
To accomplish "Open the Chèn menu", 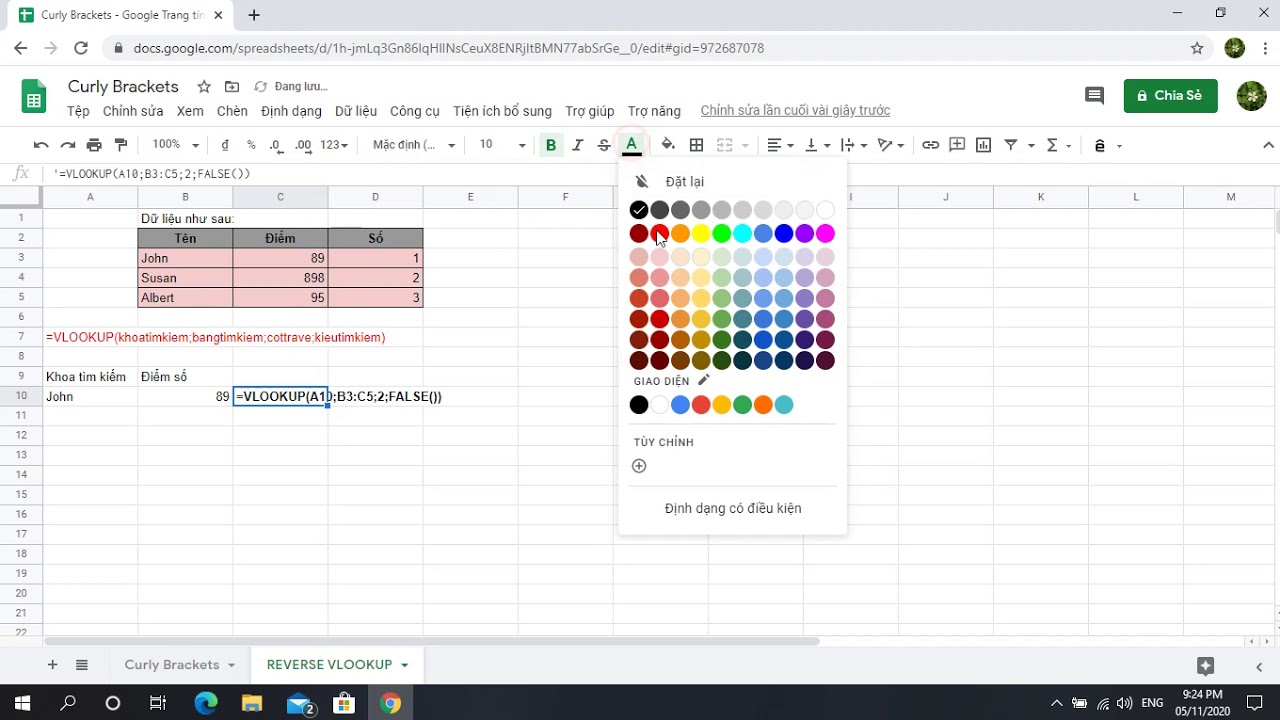I will (x=232, y=111).
